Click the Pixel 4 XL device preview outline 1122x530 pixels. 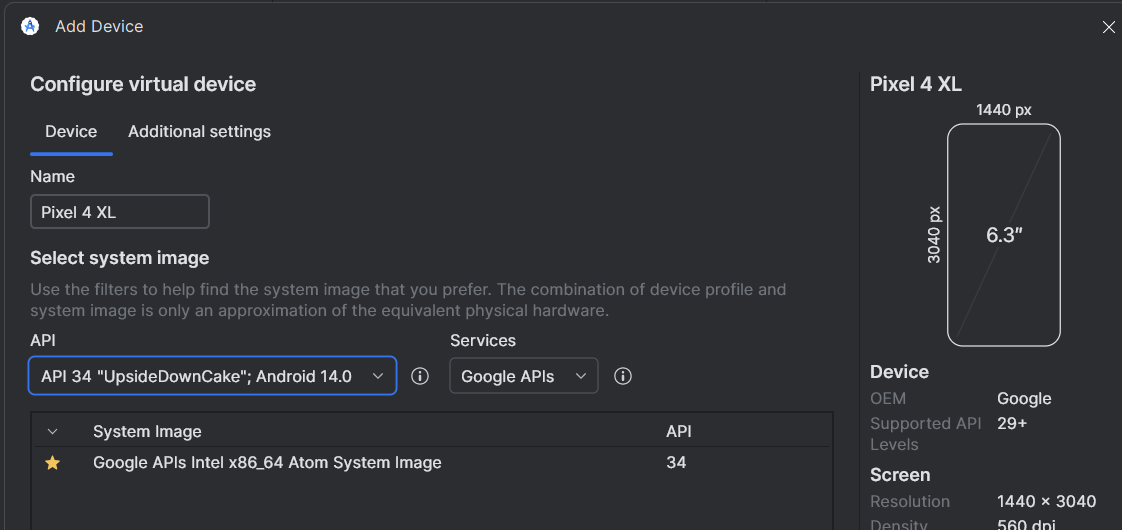pyautogui.click(x=1004, y=235)
